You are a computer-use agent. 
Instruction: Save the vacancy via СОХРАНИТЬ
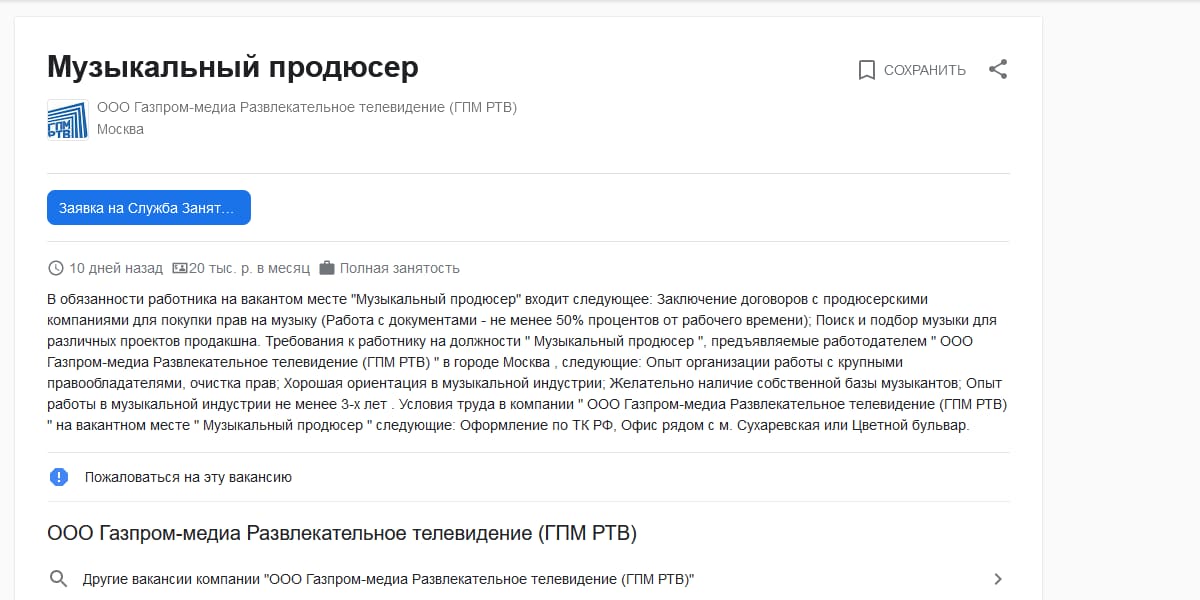924,70
